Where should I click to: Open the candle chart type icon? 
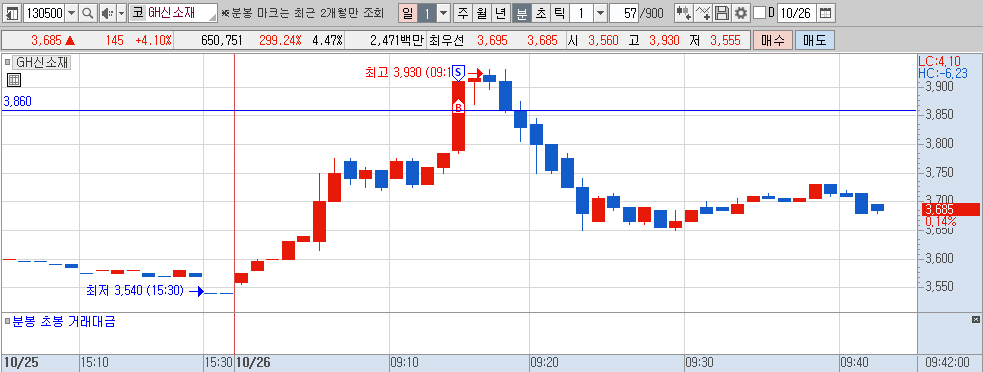coord(684,13)
